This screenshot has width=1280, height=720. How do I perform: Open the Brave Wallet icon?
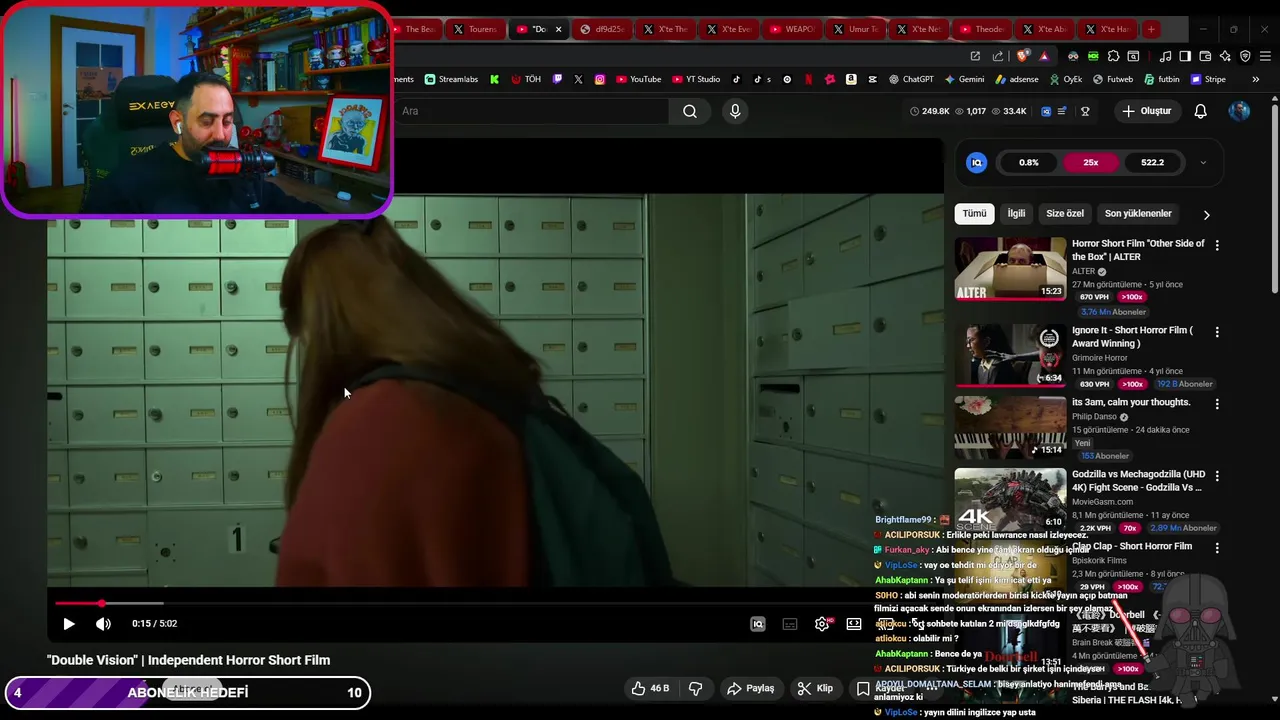pyautogui.click(x=1205, y=56)
